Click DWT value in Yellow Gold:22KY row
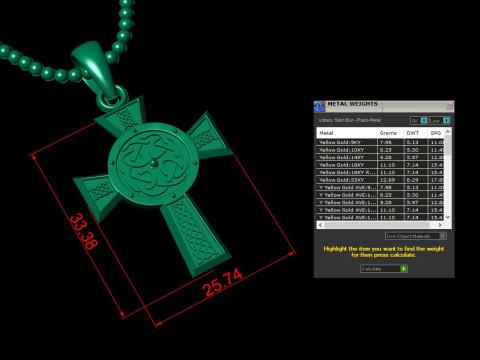The width and height of the screenshot is (480, 360). pyautogui.click(x=416, y=180)
